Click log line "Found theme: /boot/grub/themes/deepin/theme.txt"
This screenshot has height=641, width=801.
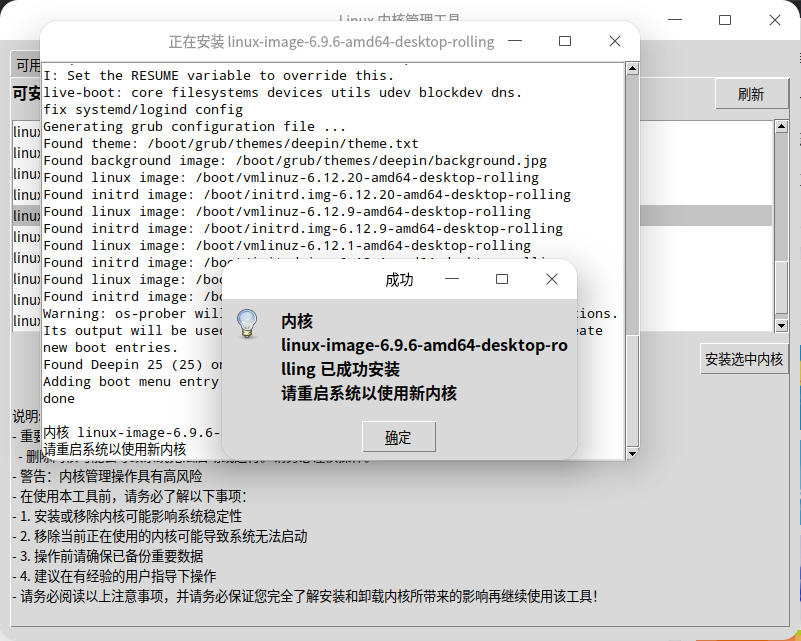click(x=231, y=144)
